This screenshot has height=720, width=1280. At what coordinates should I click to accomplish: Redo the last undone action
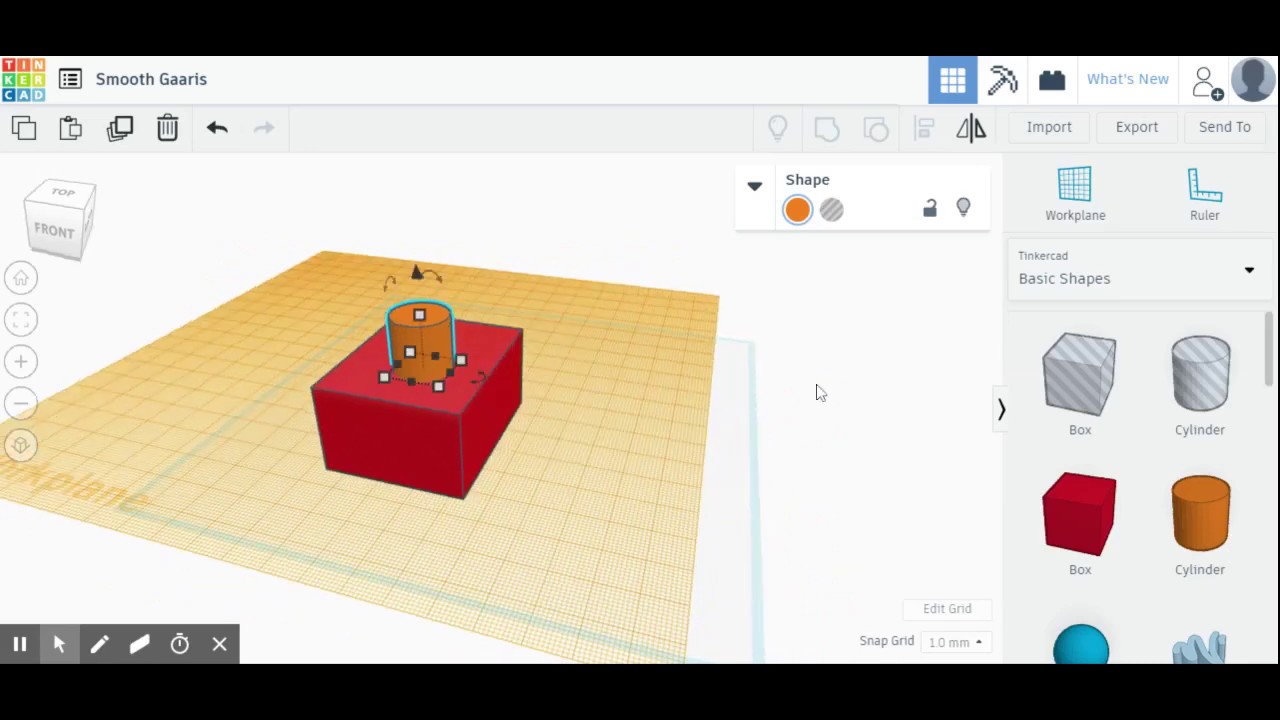[x=264, y=127]
